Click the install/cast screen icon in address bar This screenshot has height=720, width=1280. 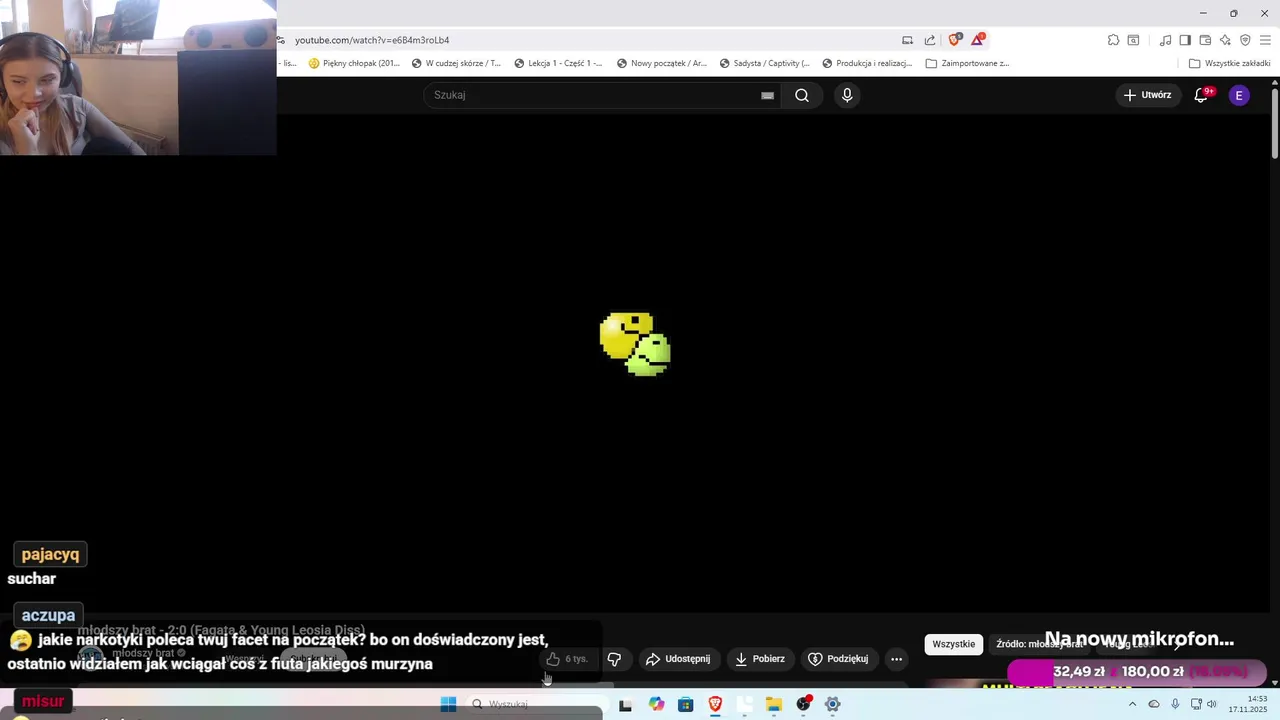tap(907, 40)
